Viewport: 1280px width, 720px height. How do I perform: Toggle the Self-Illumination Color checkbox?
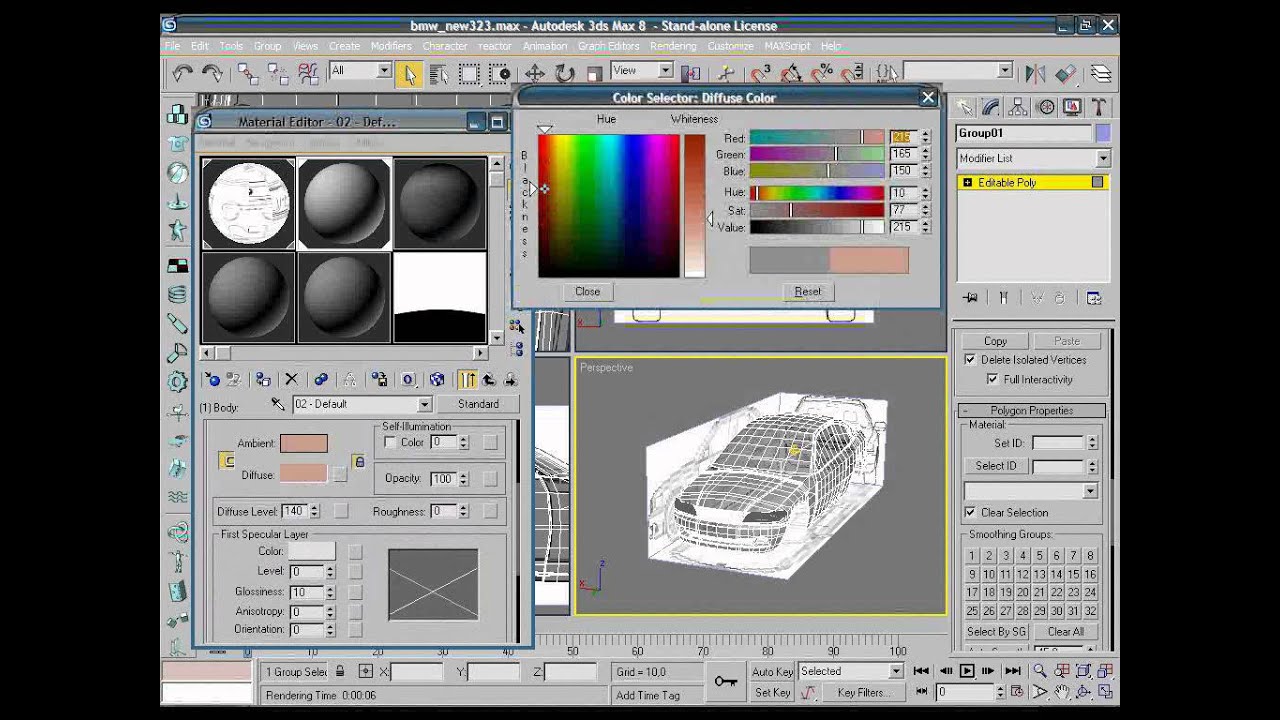coord(390,443)
